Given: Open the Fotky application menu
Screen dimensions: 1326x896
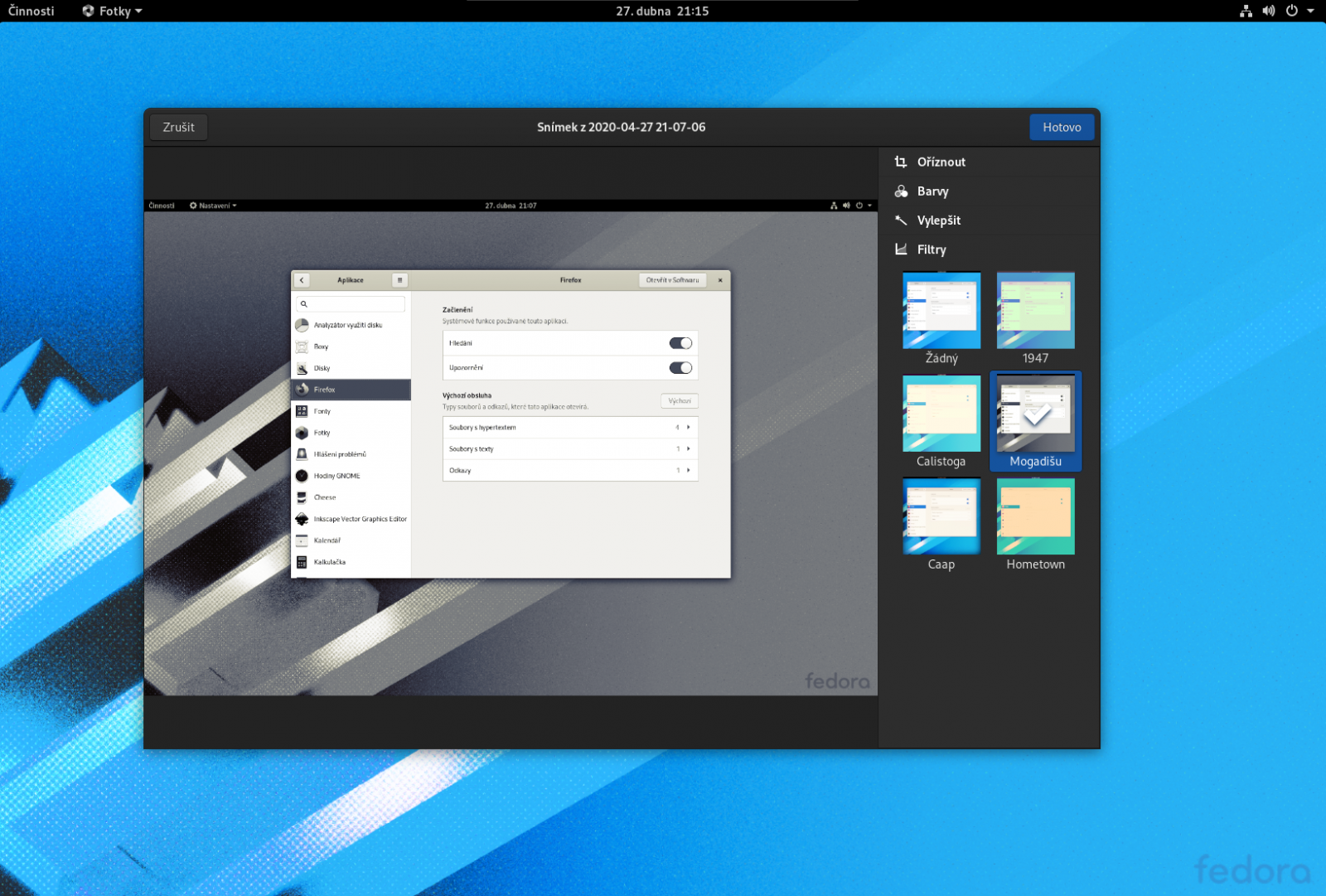Looking at the screenshot, I should click(x=111, y=11).
